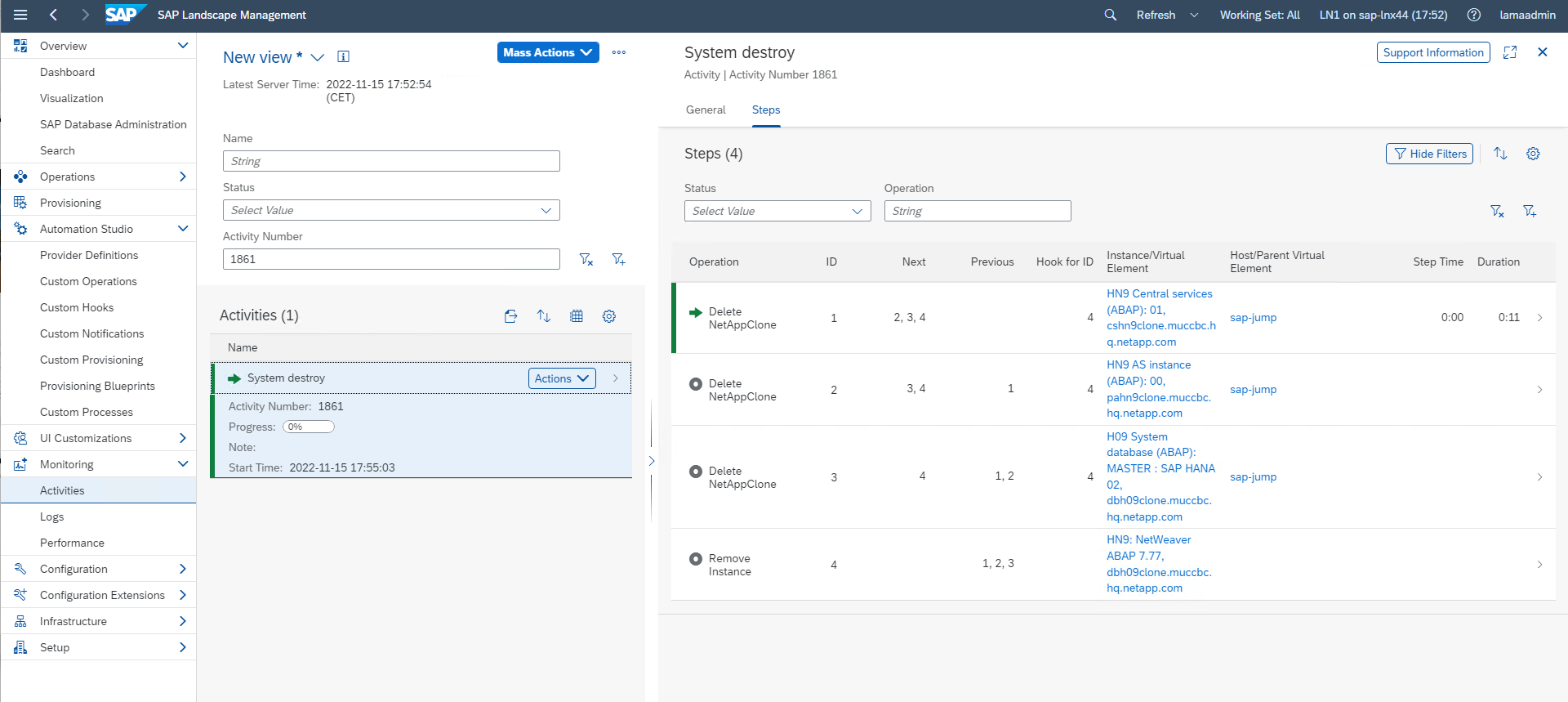Screen dimensions: 1568x702
Task: Click the search magnifier icon in header
Action: tap(1110, 15)
